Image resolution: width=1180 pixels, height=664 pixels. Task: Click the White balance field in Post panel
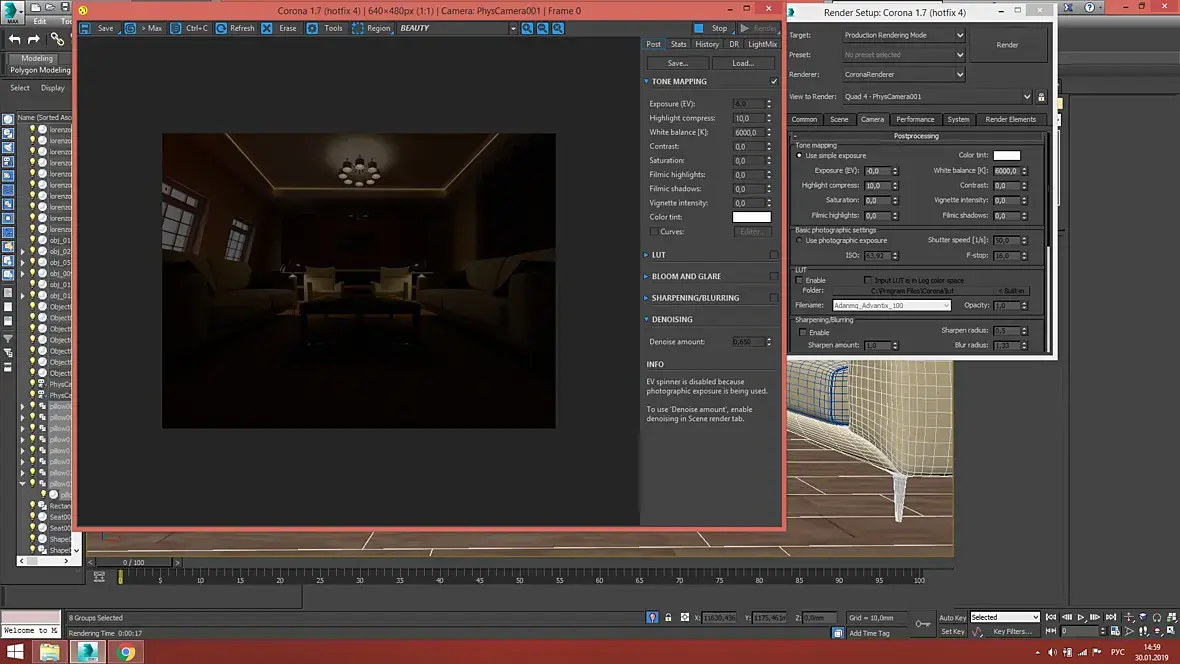747,132
